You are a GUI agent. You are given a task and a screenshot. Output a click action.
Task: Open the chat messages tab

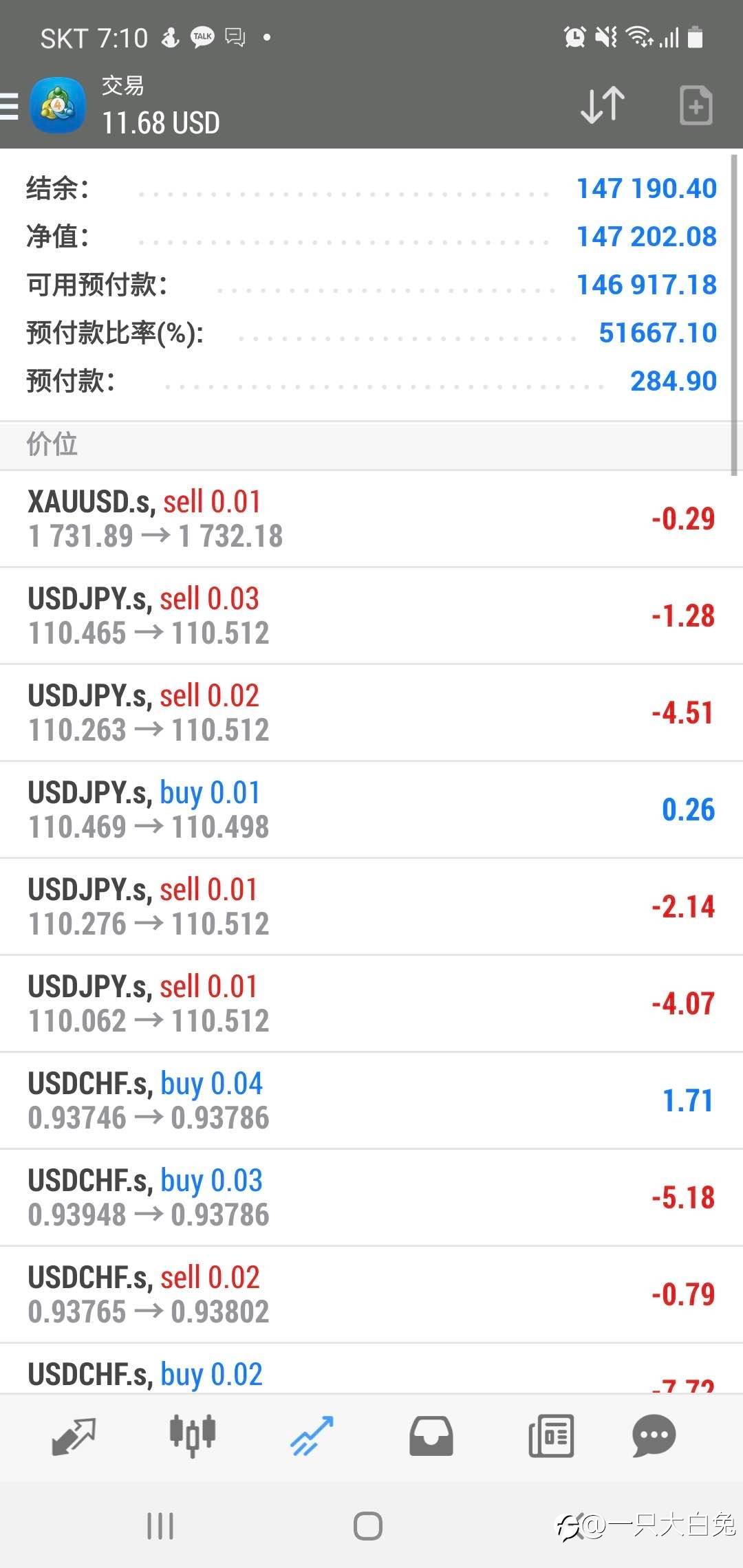coord(654,1436)
